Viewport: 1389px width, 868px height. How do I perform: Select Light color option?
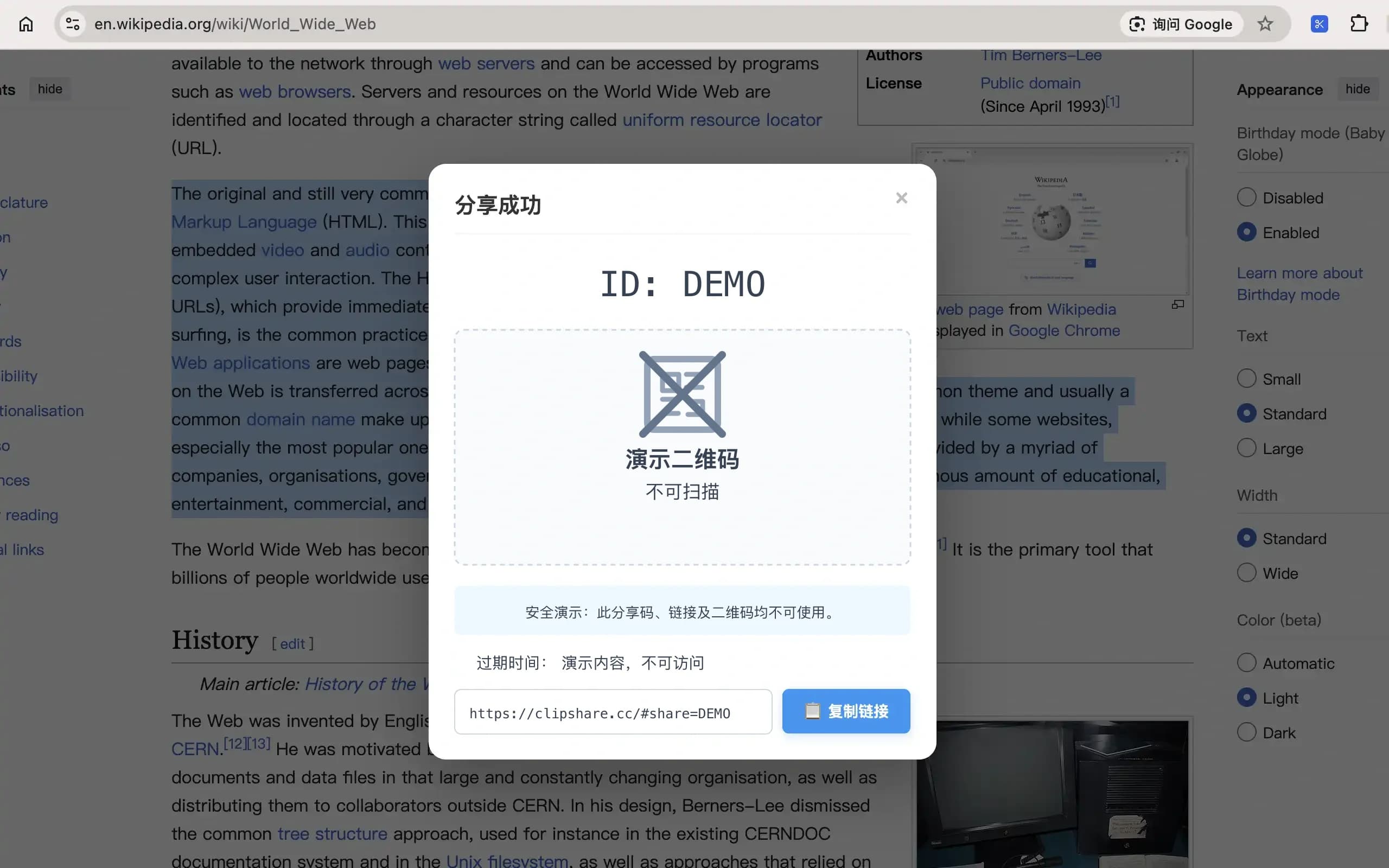(x=1246, y=698)
